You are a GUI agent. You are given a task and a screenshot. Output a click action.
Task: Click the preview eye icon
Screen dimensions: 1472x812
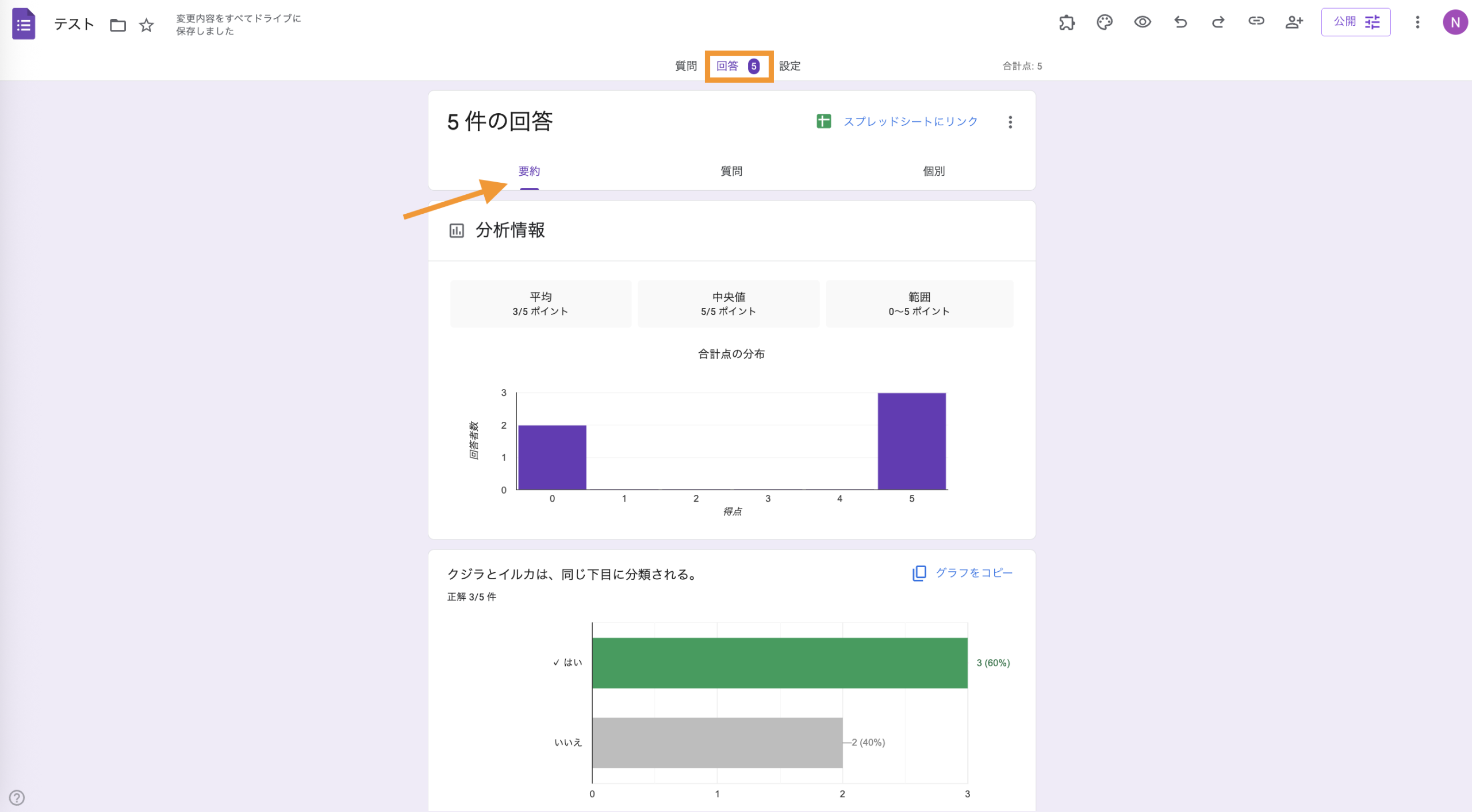click(1143, 22)
